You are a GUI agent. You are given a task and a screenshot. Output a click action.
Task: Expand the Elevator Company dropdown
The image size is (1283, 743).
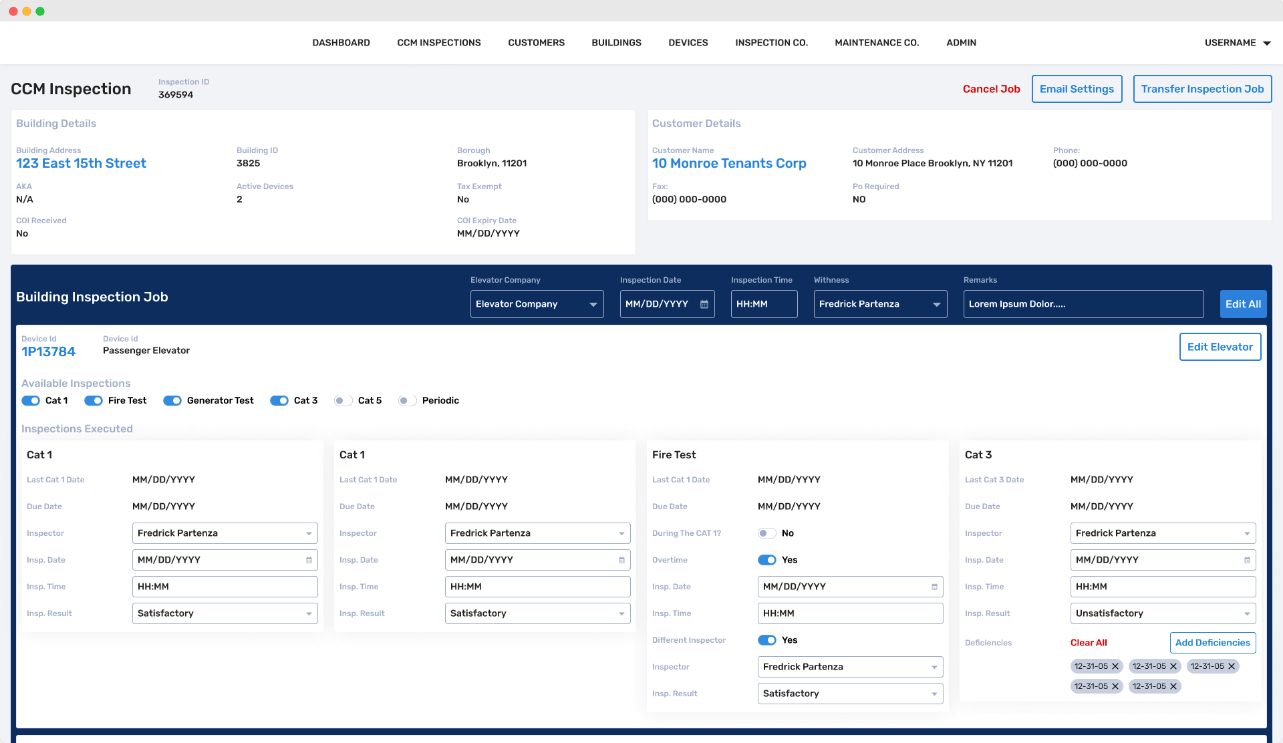(537, 304)
